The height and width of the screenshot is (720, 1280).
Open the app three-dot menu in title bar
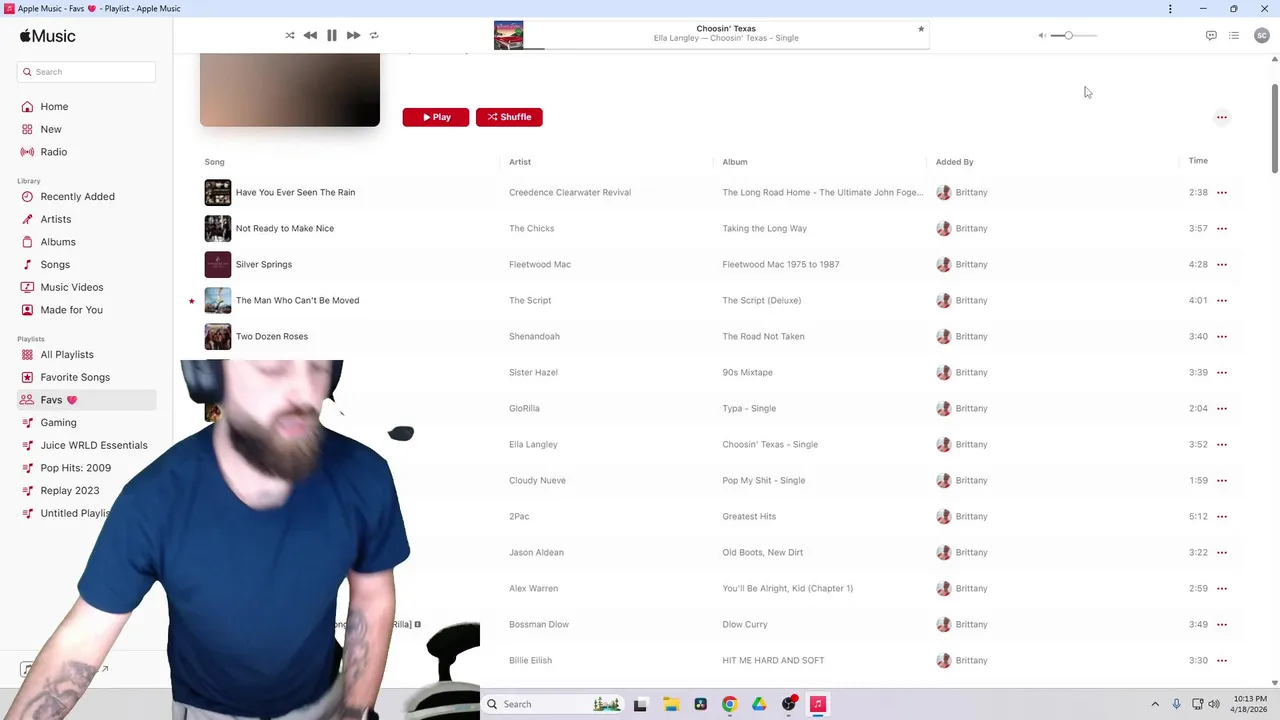[1170, 9]
